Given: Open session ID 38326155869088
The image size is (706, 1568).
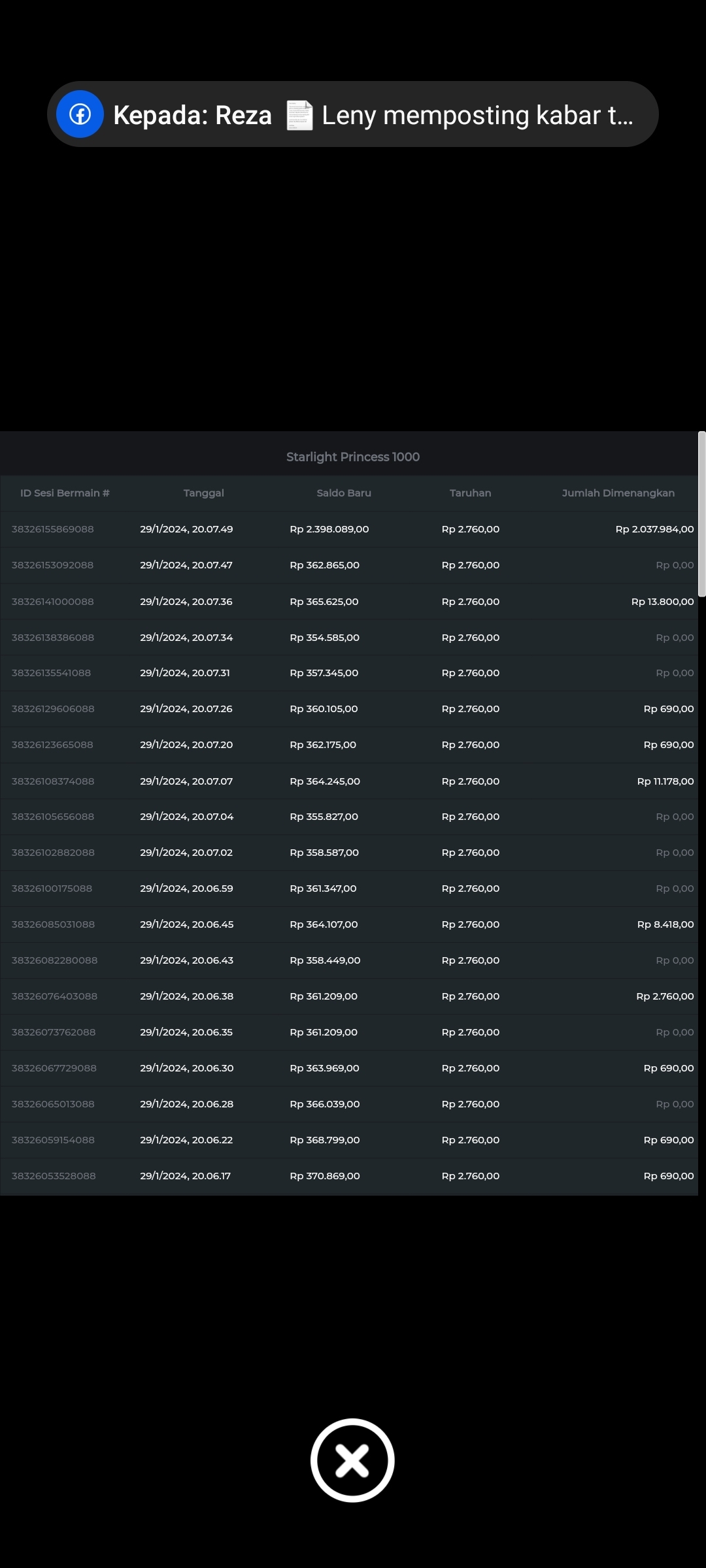Looking at the screenshot, I should click(53, 529).
